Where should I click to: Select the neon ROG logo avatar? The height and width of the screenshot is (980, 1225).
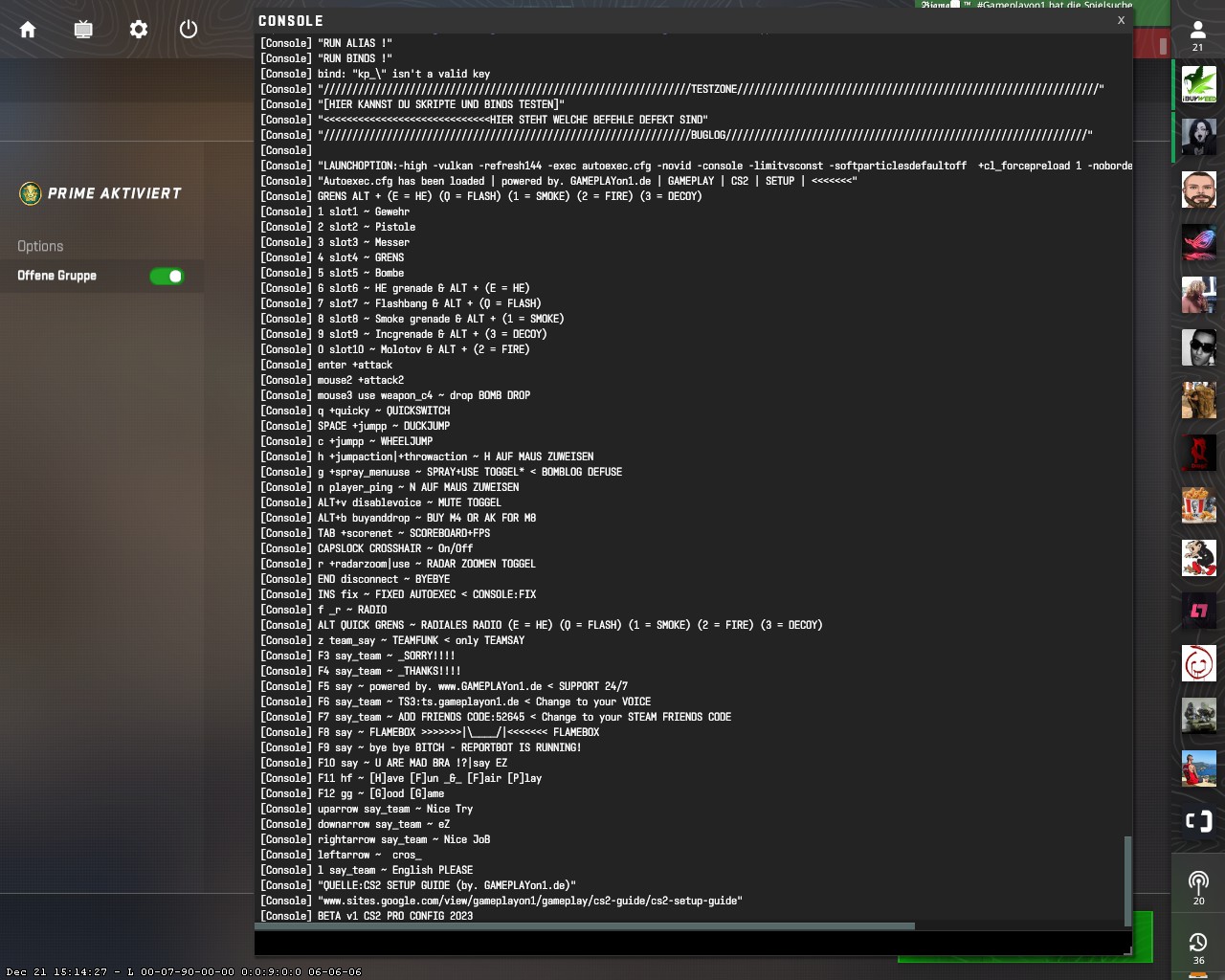point(1199,242)
